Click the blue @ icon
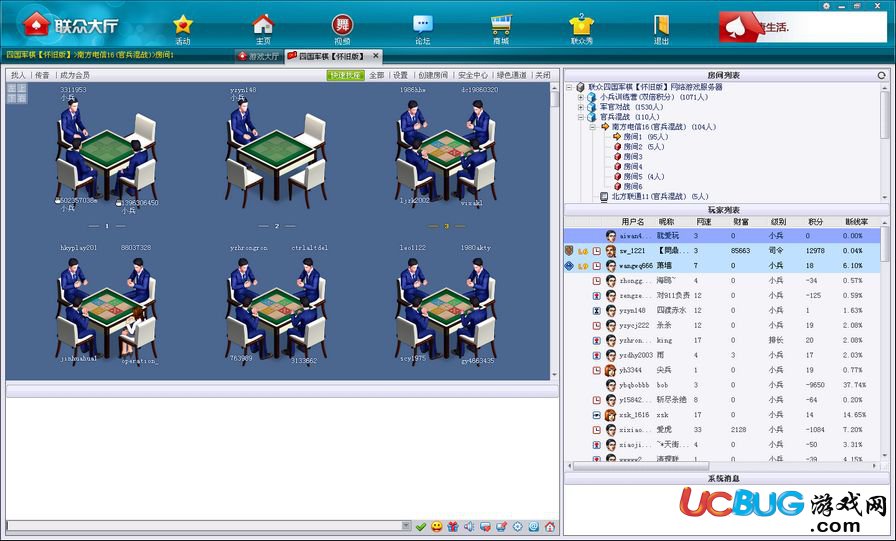This screenshot has width=896, height=541. click(x=534, y=527)
